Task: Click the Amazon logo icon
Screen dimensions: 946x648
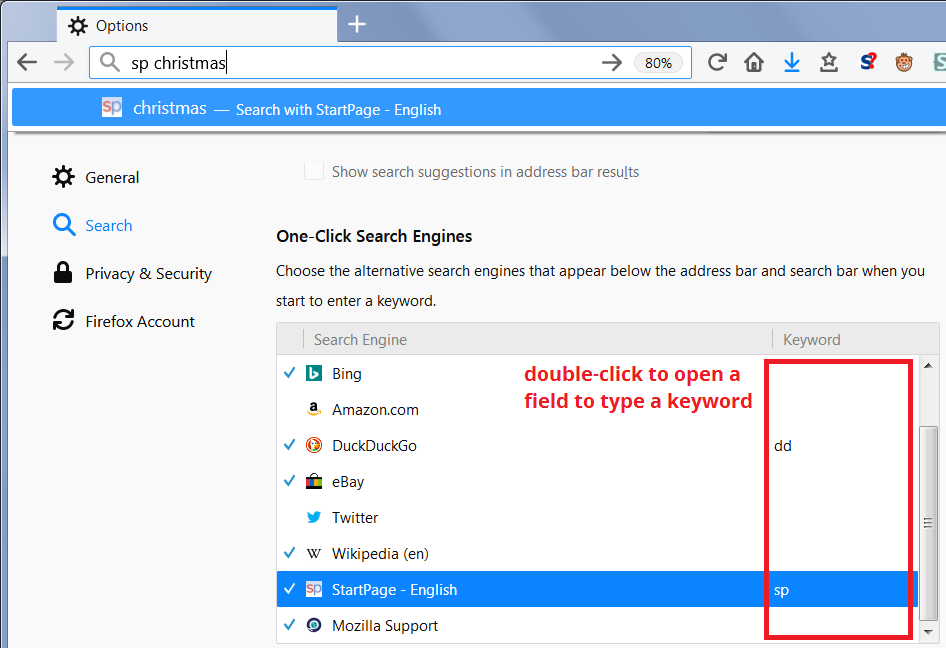Action: coord(314,409)
